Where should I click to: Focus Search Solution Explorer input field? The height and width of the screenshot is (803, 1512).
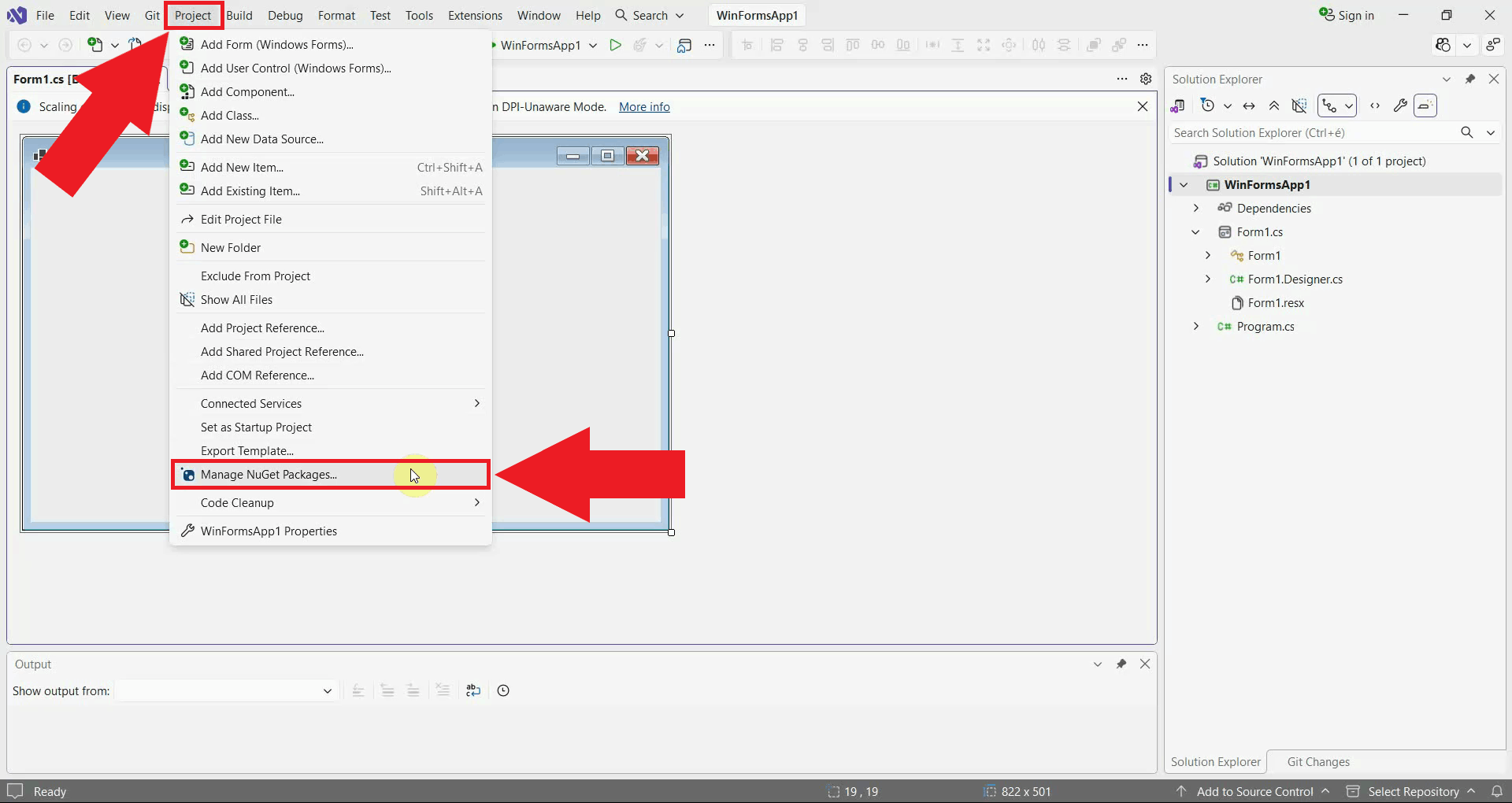tap(1311, 132)
